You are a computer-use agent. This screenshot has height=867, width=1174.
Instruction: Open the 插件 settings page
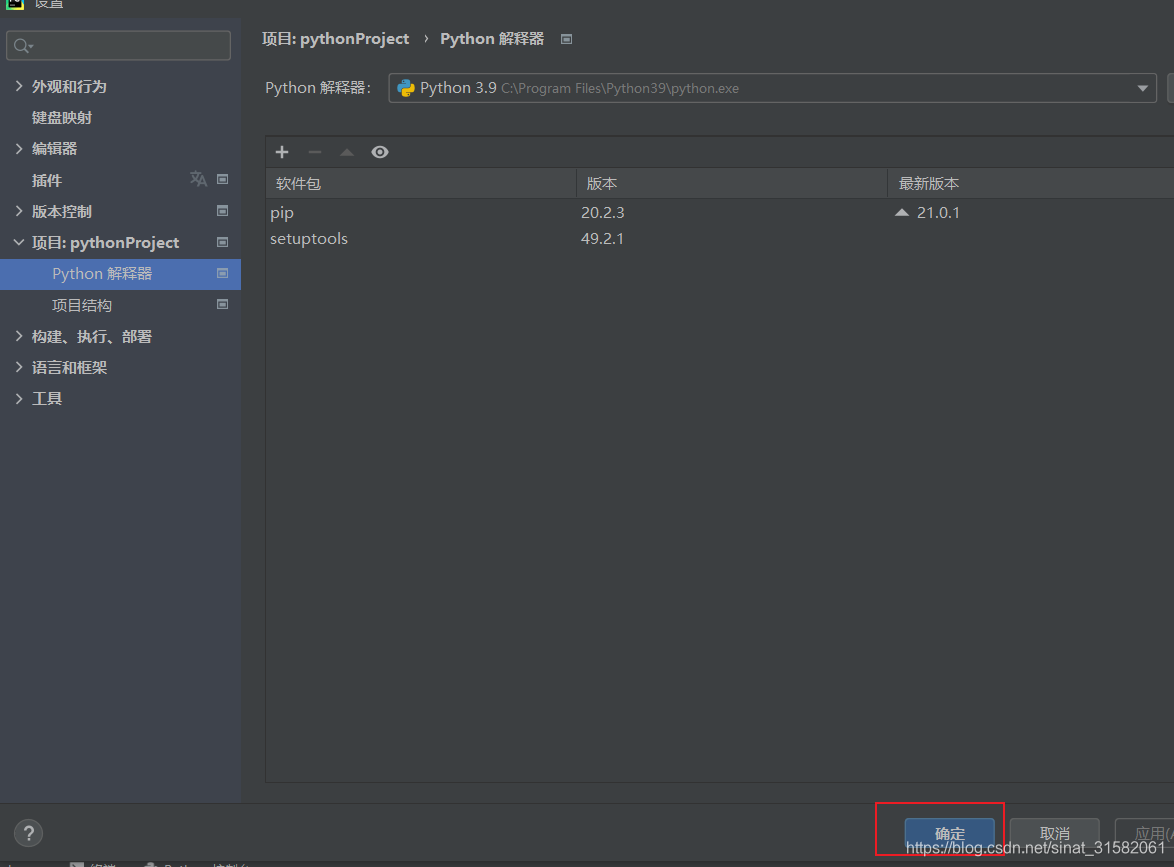46,180
